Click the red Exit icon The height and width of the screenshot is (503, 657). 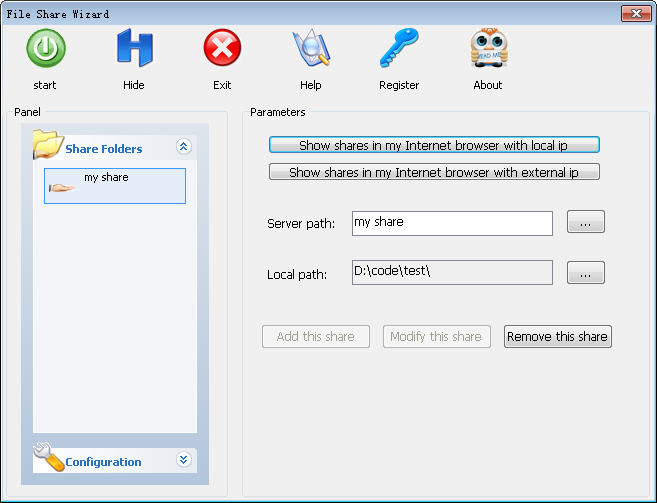tap(222, 48)
